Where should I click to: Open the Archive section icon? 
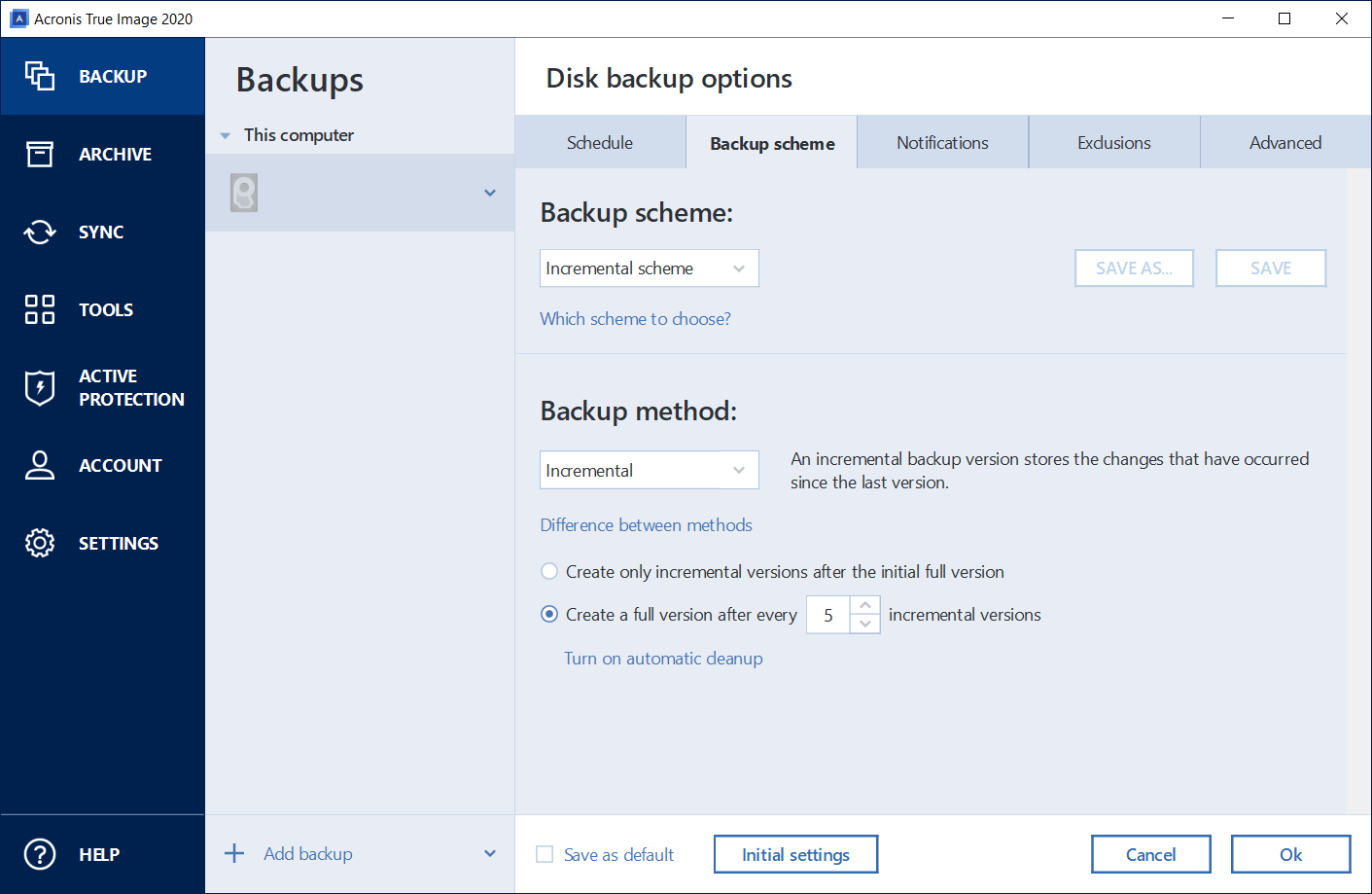pyautogui.click(x=40, y=154)
